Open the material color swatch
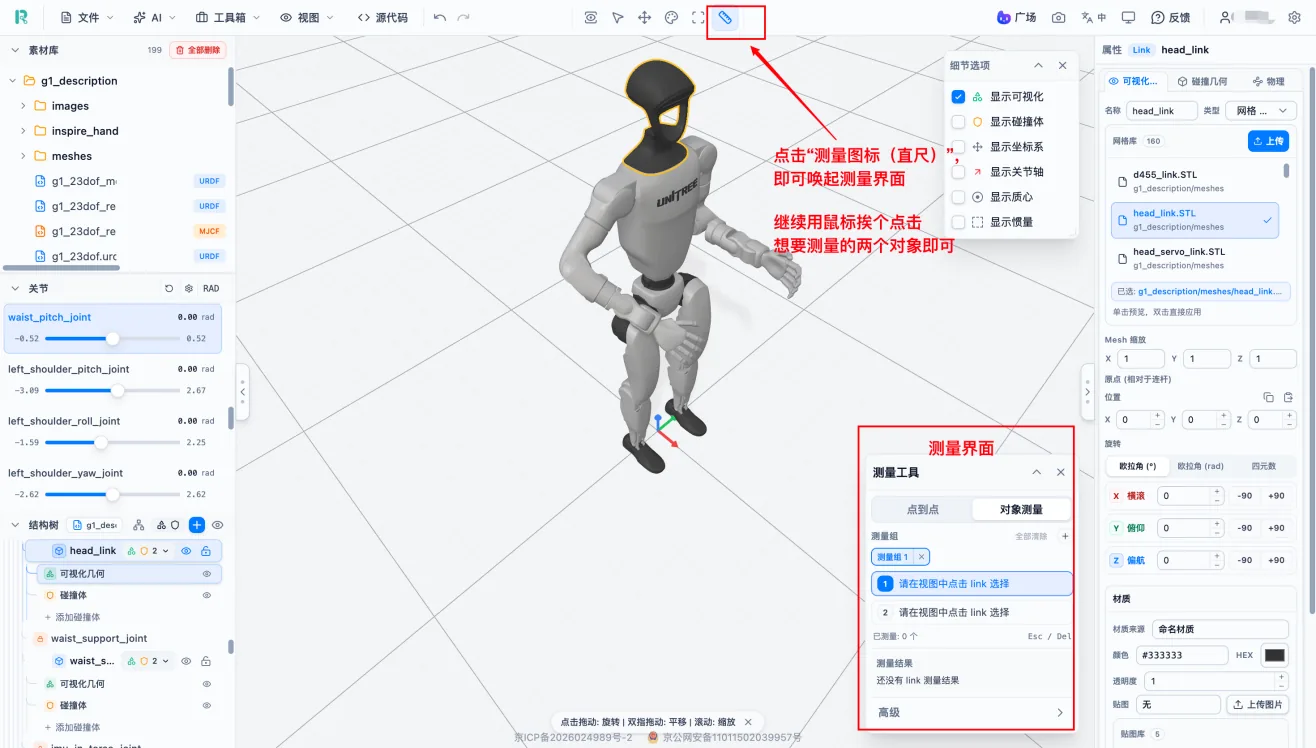 [x=1275, y=655]
